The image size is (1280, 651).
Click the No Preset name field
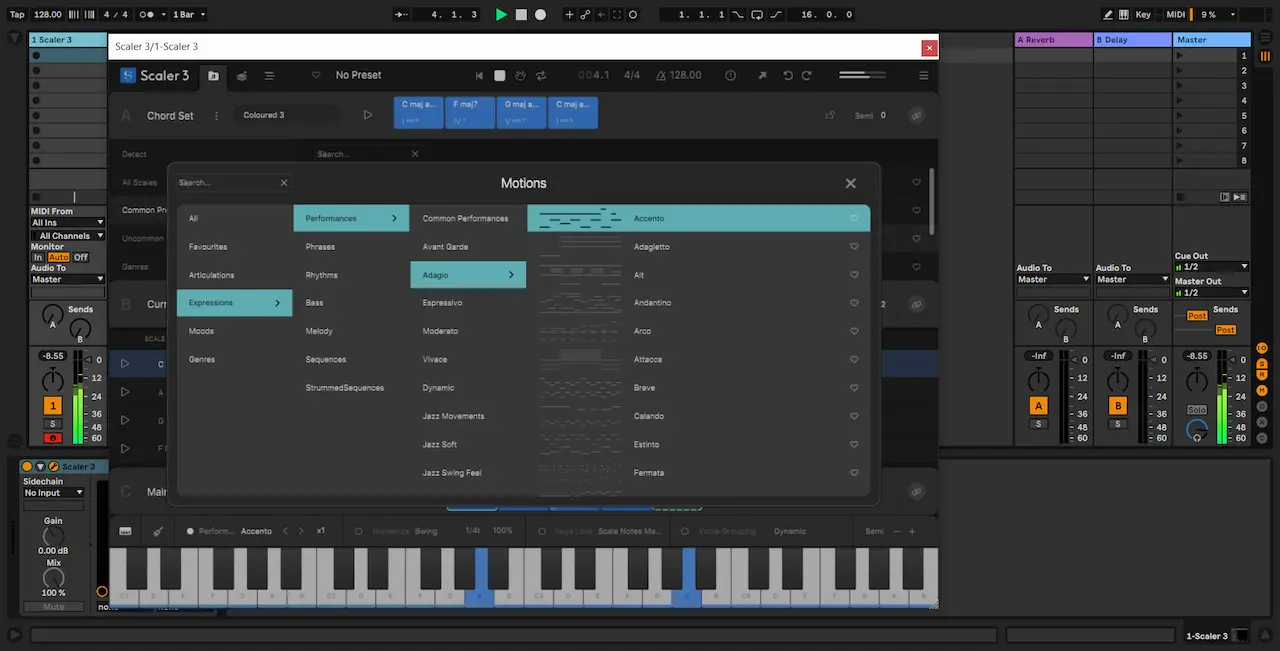coord(358,75)
